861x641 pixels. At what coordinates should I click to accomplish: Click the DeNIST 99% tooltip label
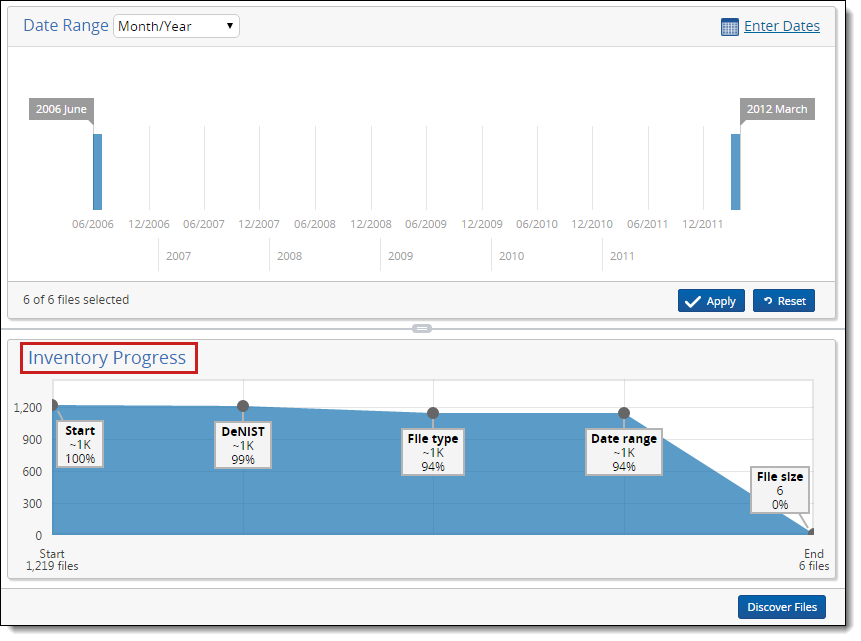tap(243, 445)
